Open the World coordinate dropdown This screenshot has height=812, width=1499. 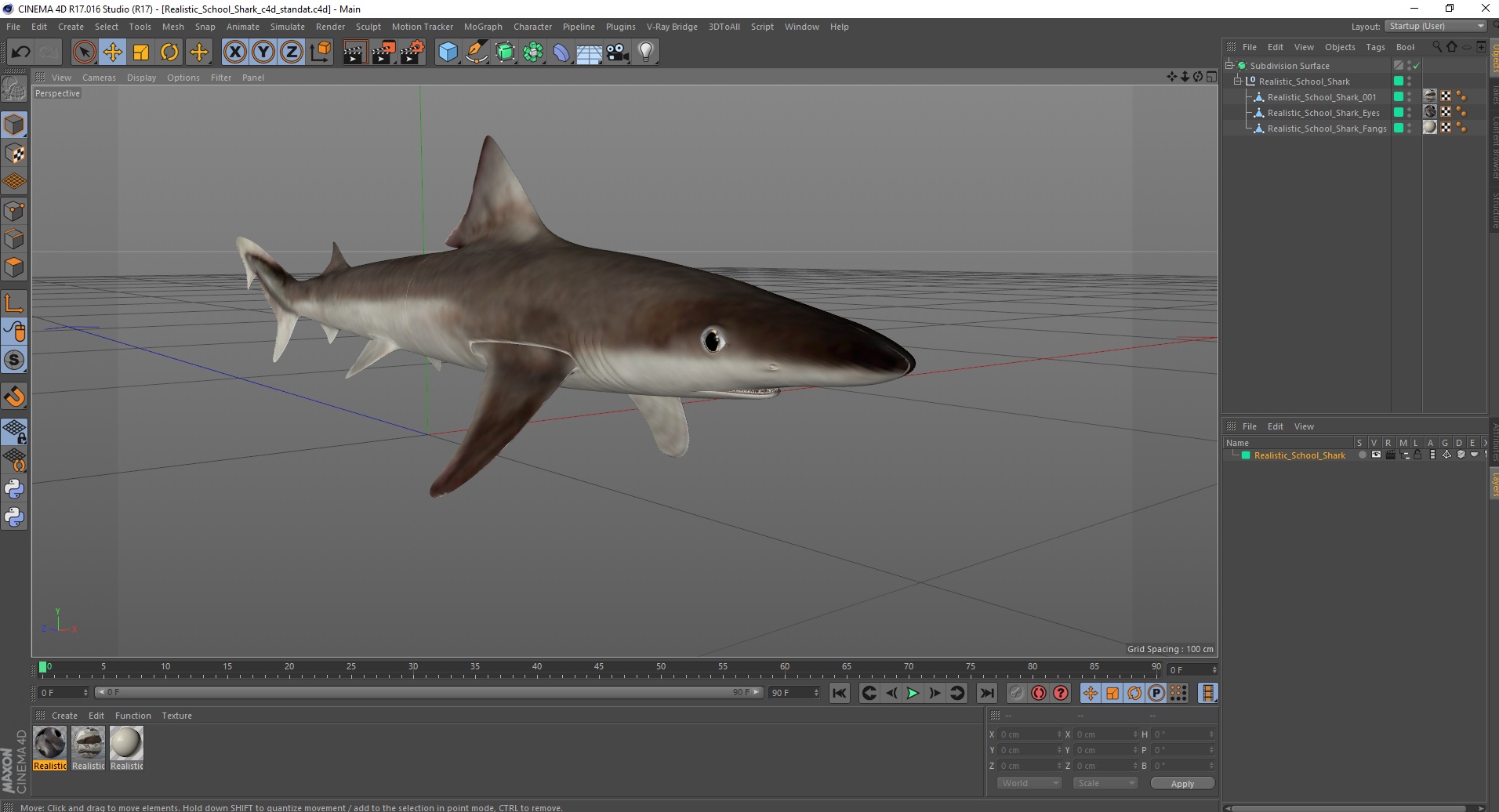(1029, 783)
